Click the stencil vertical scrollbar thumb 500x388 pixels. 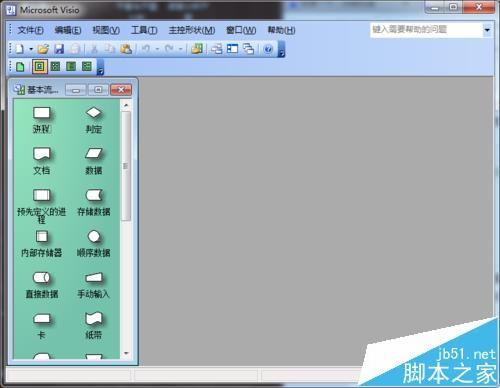[126, 166]
